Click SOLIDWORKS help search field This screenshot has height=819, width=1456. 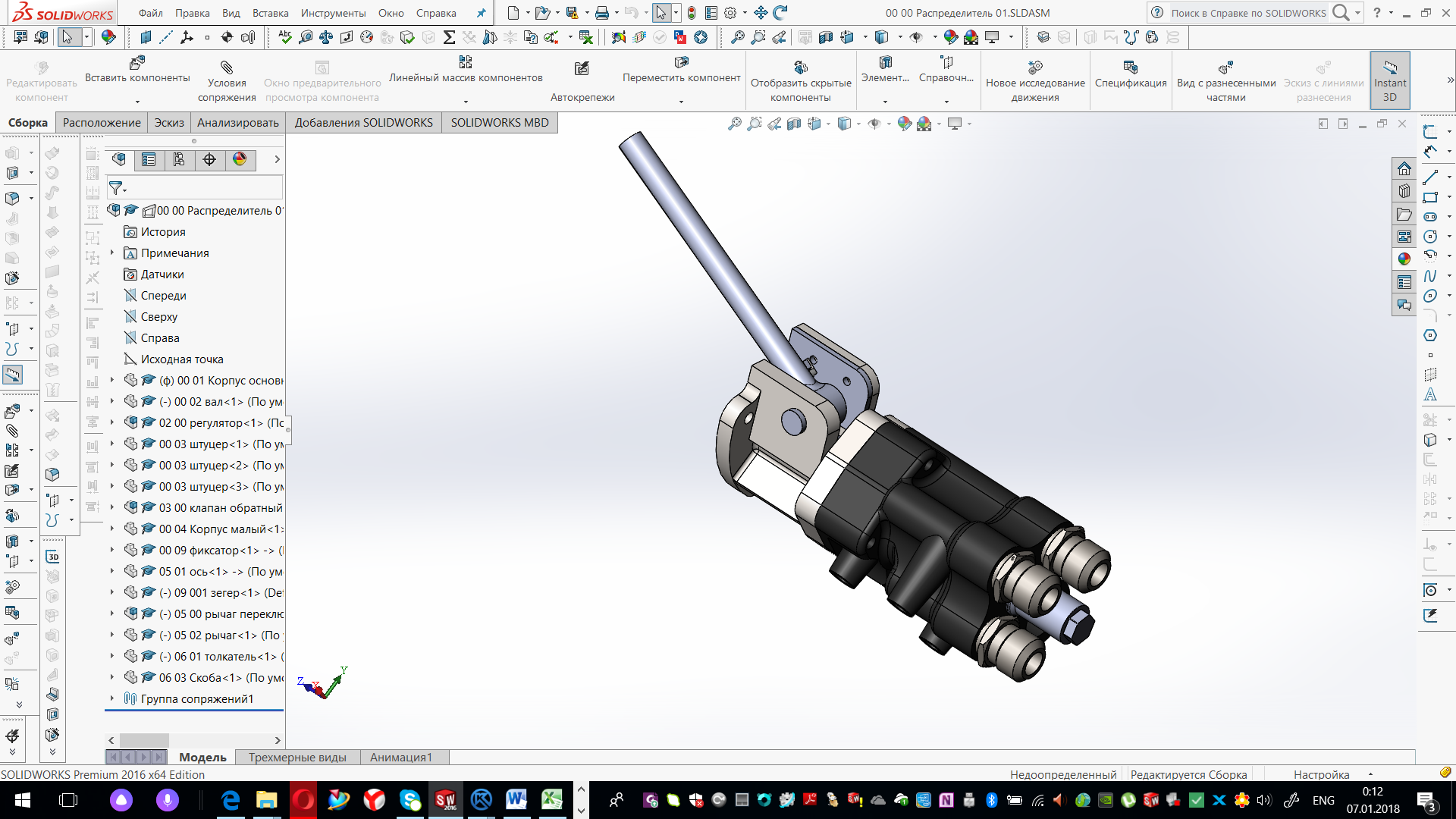tap(1248, 13)
